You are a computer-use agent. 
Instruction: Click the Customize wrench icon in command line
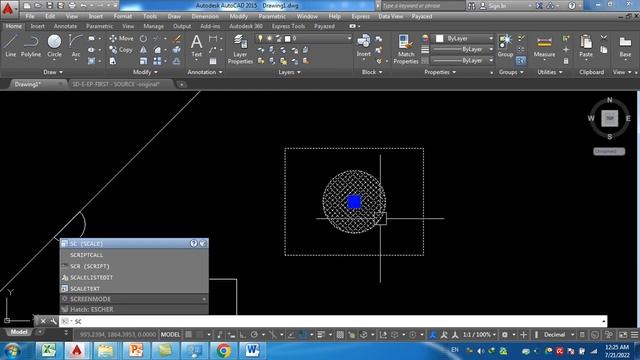click(x=53, y=321)
